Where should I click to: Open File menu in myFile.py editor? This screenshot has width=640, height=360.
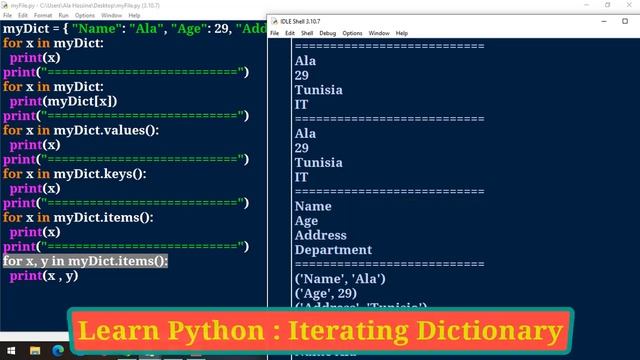pos(7,16)
